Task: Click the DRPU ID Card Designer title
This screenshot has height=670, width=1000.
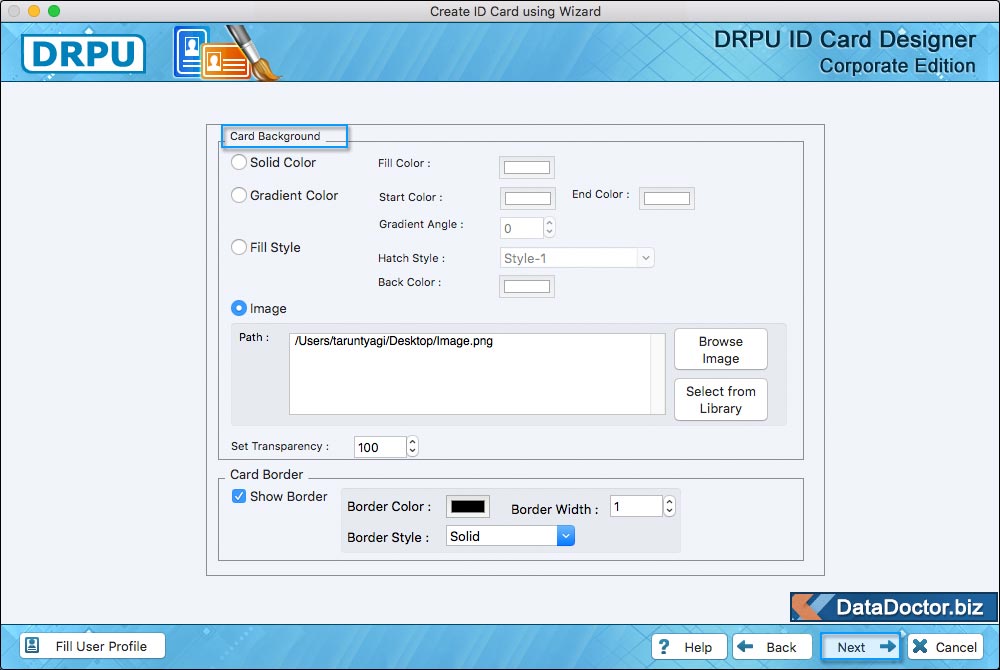Action: coord(844,39)
